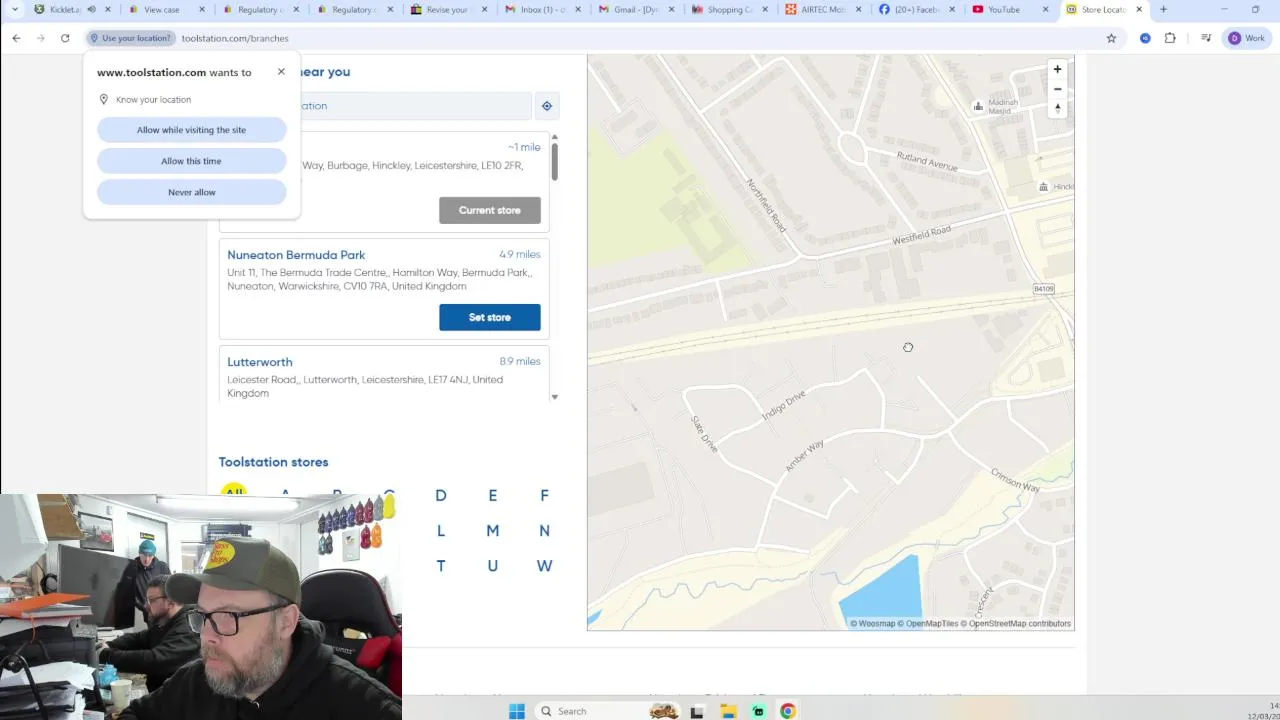Open a new browser tab
1280x720 pixels.
tap(1163, 9)
